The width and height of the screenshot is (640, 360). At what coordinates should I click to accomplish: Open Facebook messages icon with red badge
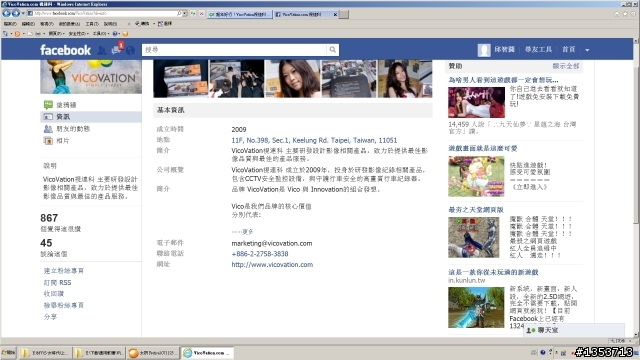pos(116,49)
